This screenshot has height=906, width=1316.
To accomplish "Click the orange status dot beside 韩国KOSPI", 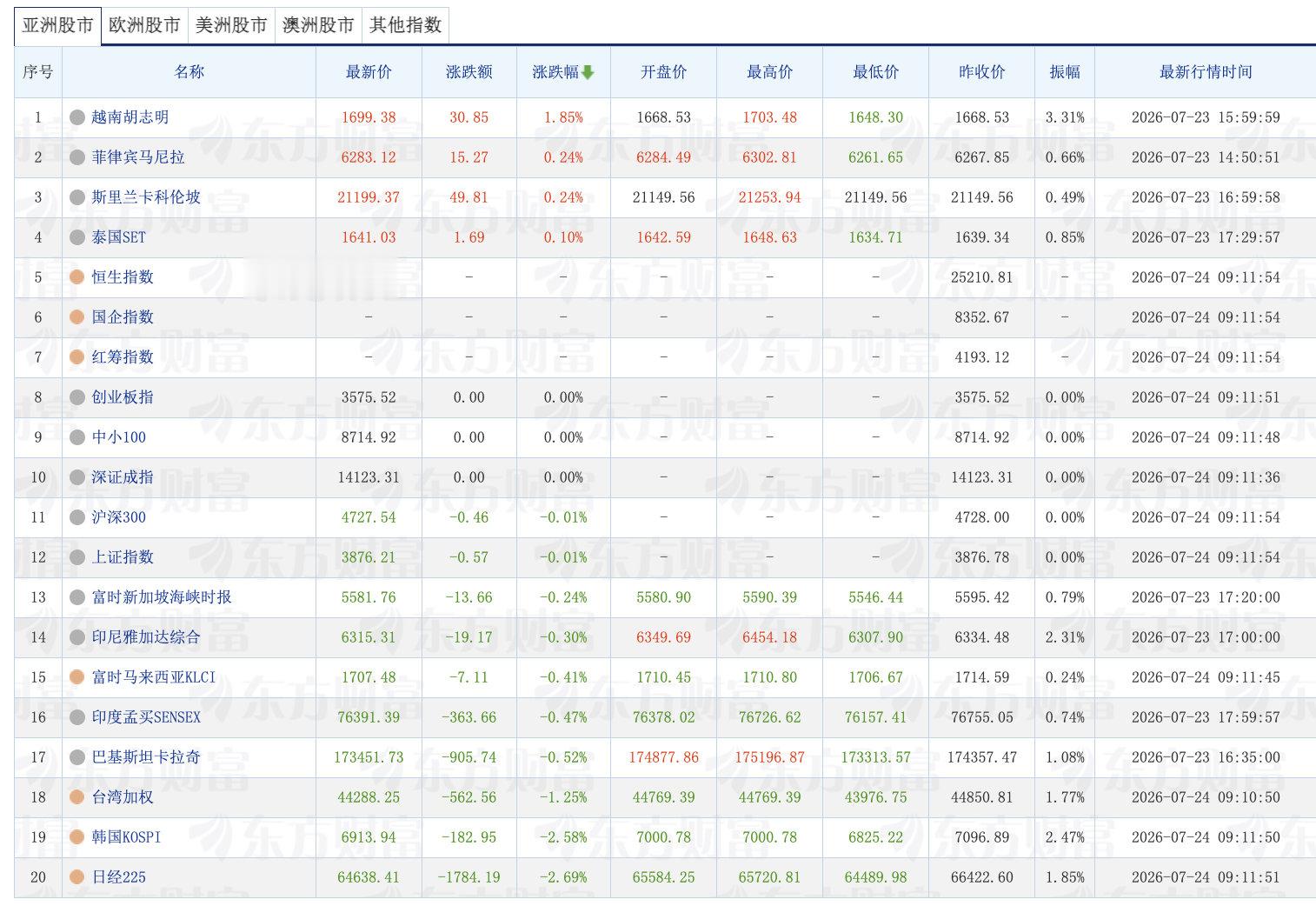I will pyautogui.click(x=77, y=837).
